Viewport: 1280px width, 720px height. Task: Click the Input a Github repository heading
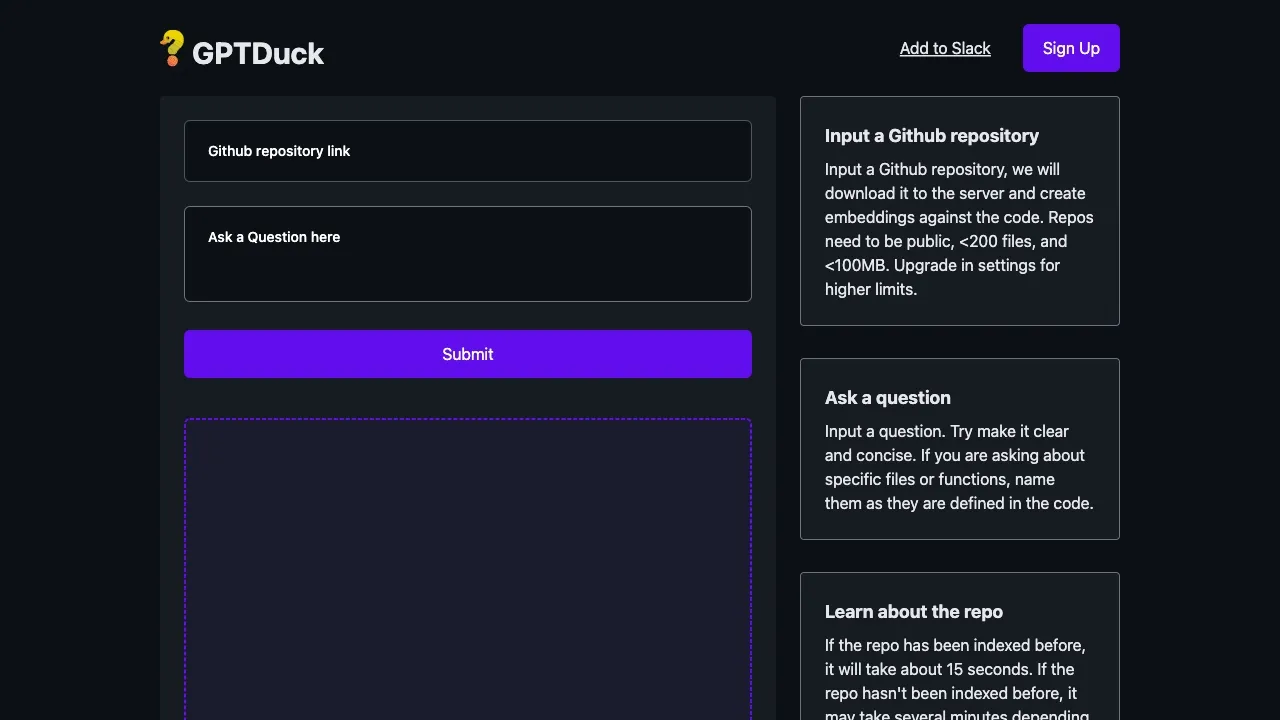(931, 135)
